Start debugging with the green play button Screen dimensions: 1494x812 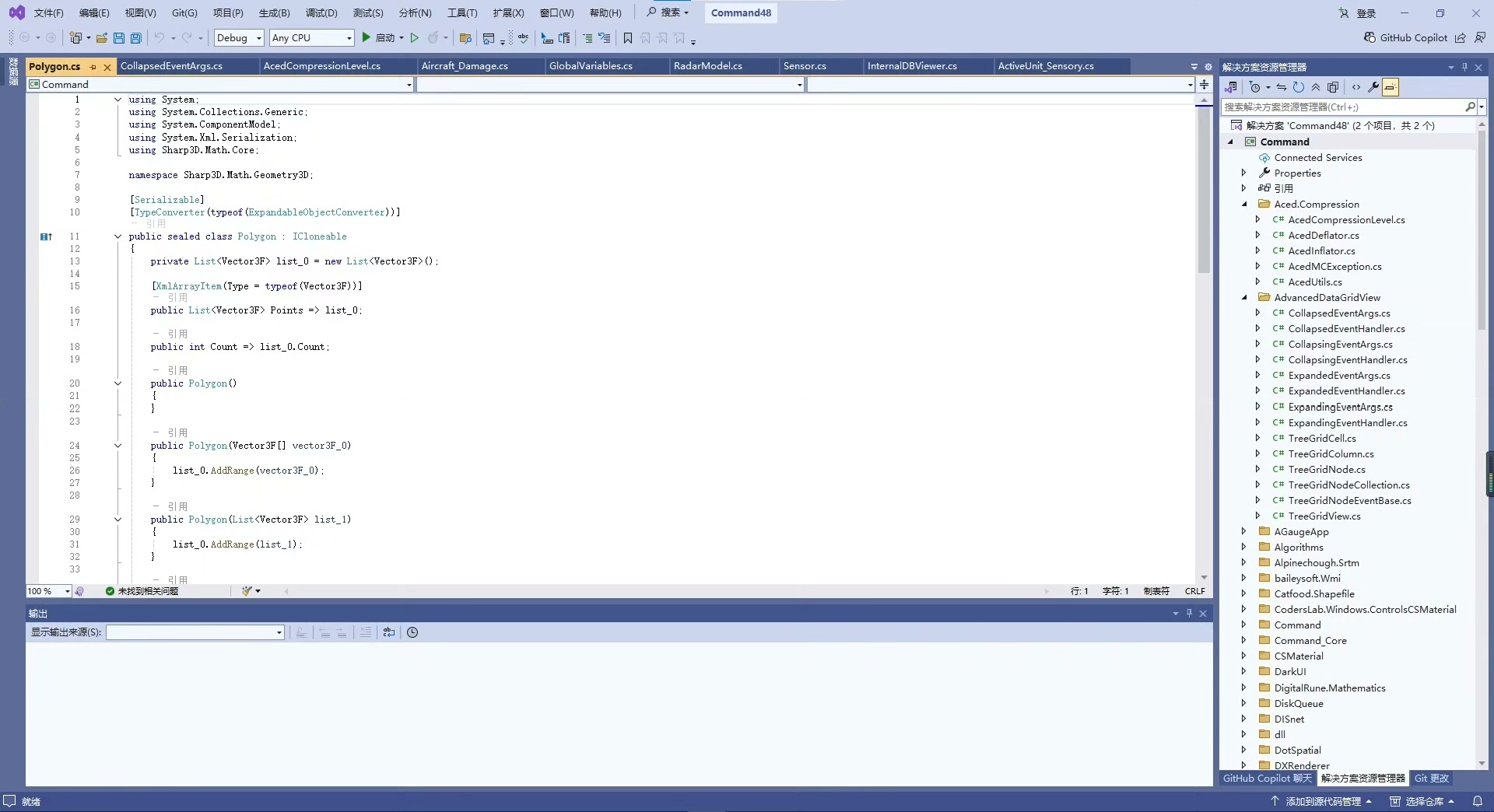366,37
